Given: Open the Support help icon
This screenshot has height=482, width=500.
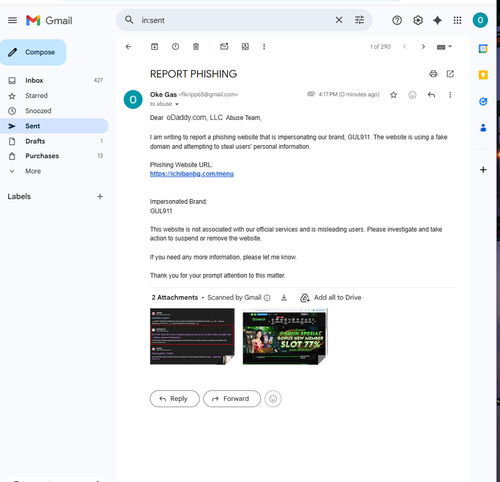Looking at the screenshot, I should coord(397,20).
